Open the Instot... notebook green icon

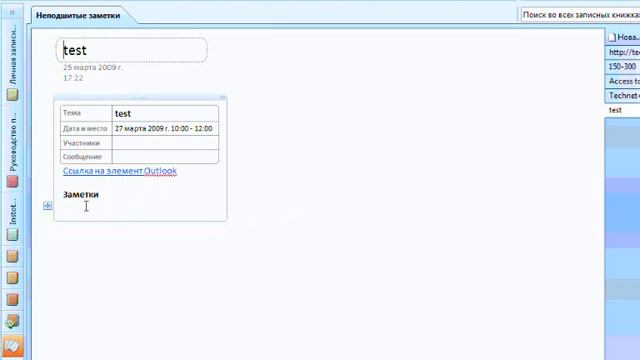click(x=12, y=234)
